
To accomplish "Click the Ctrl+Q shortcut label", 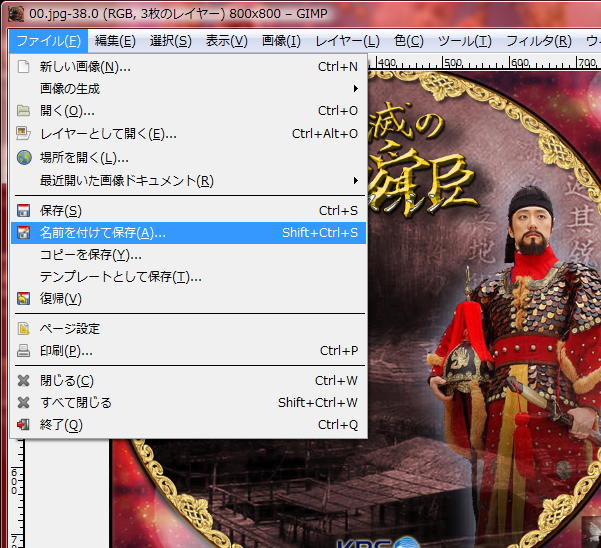I will point(338,425).
